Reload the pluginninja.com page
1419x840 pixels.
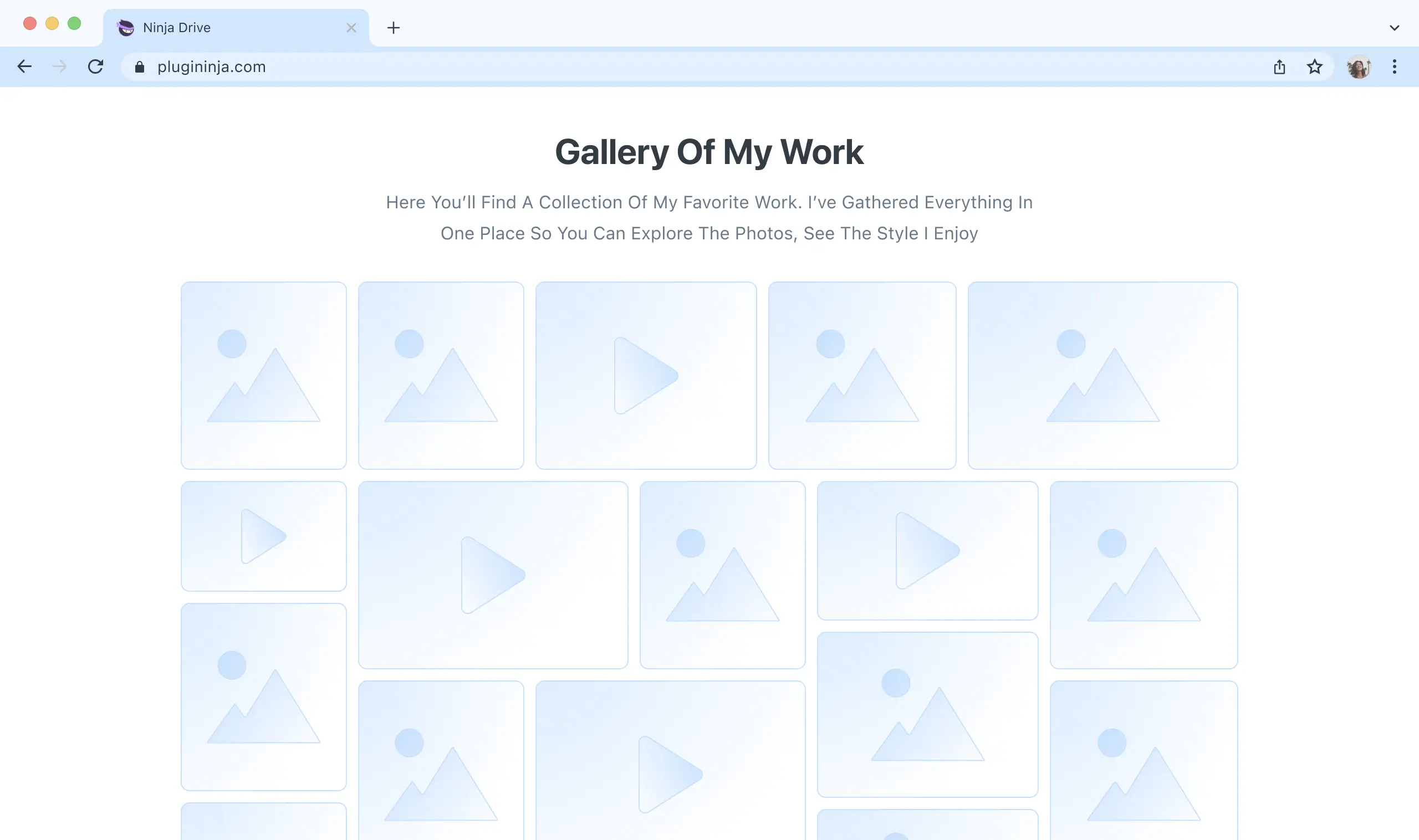[96, 67]
